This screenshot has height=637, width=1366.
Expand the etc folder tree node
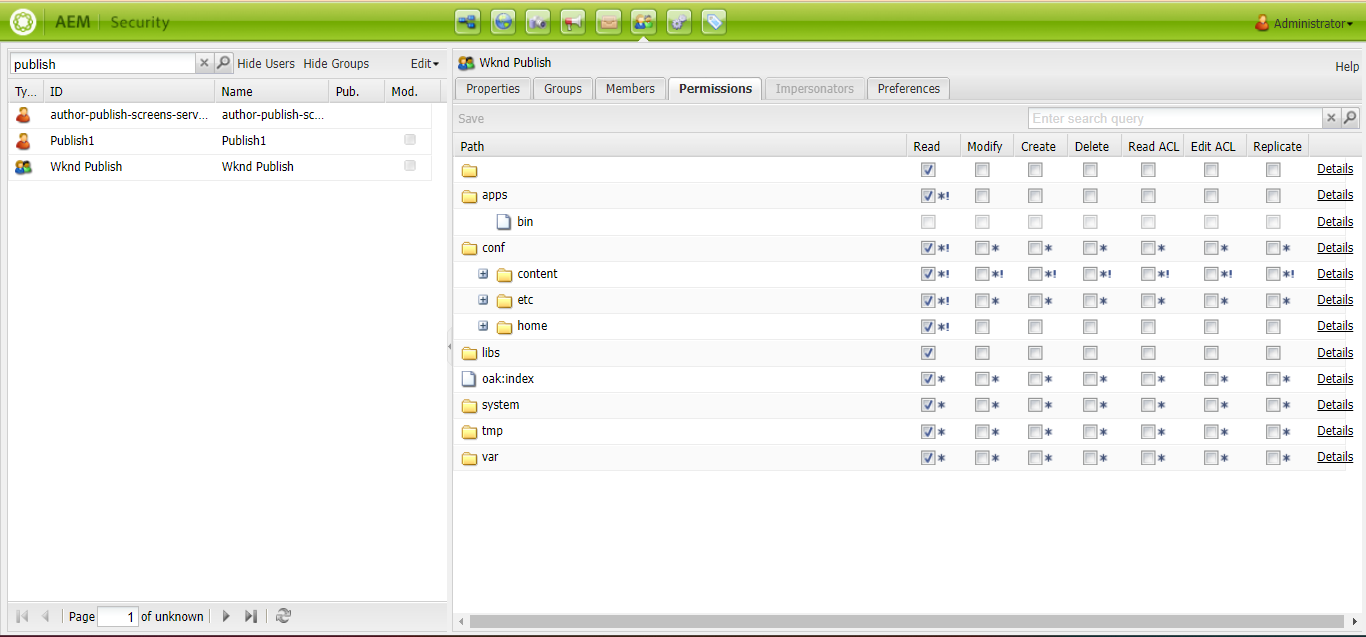pos(484,300)
